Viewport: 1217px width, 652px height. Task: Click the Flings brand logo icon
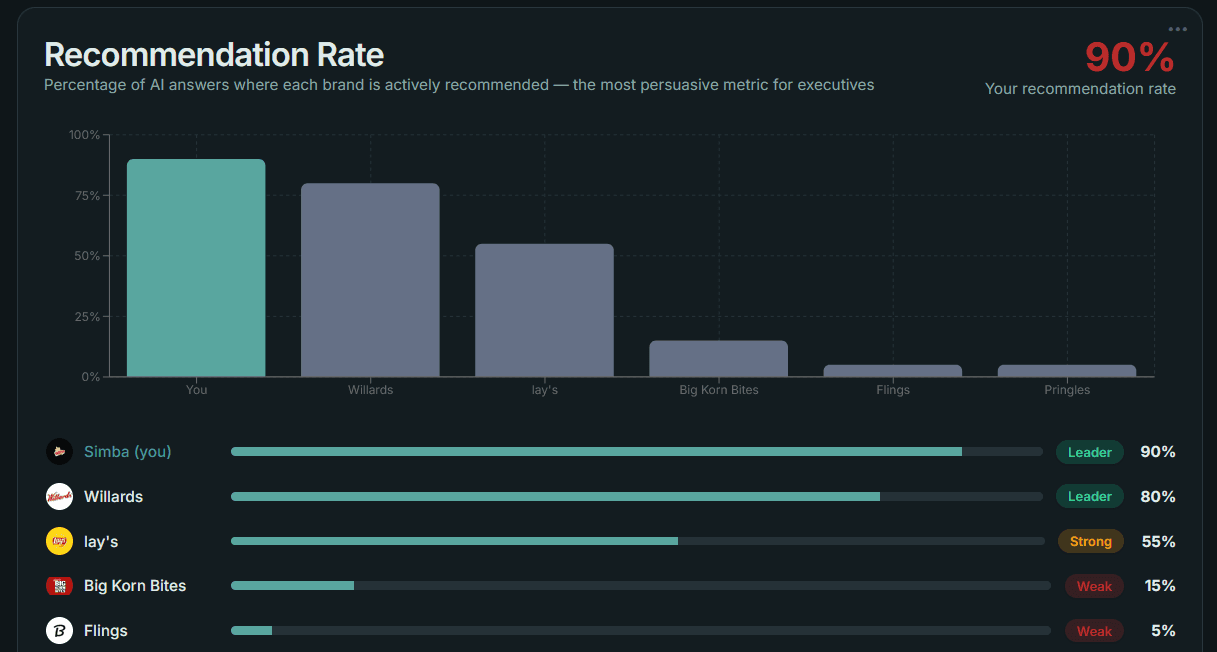(x=59, y=631)
